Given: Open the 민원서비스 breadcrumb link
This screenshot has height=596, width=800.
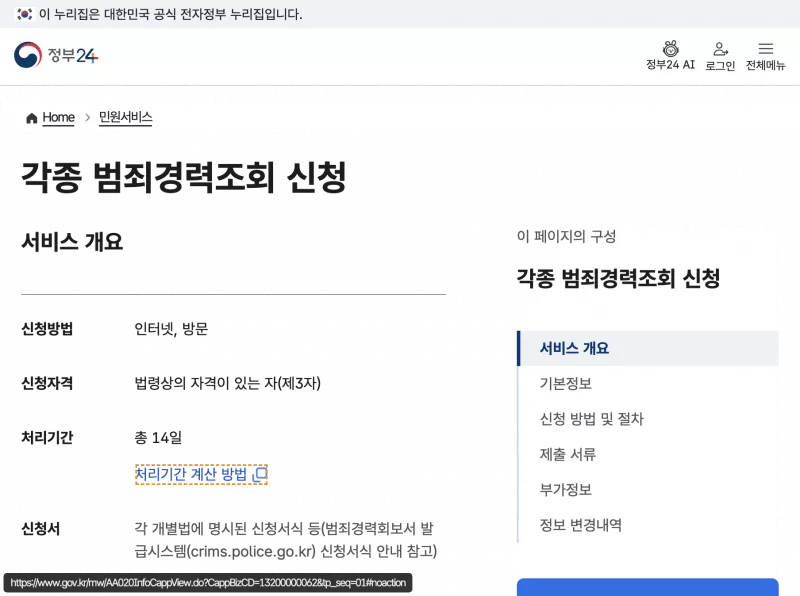Looking at the screenshot, I should pyautogui.click(x=126, y=117).
